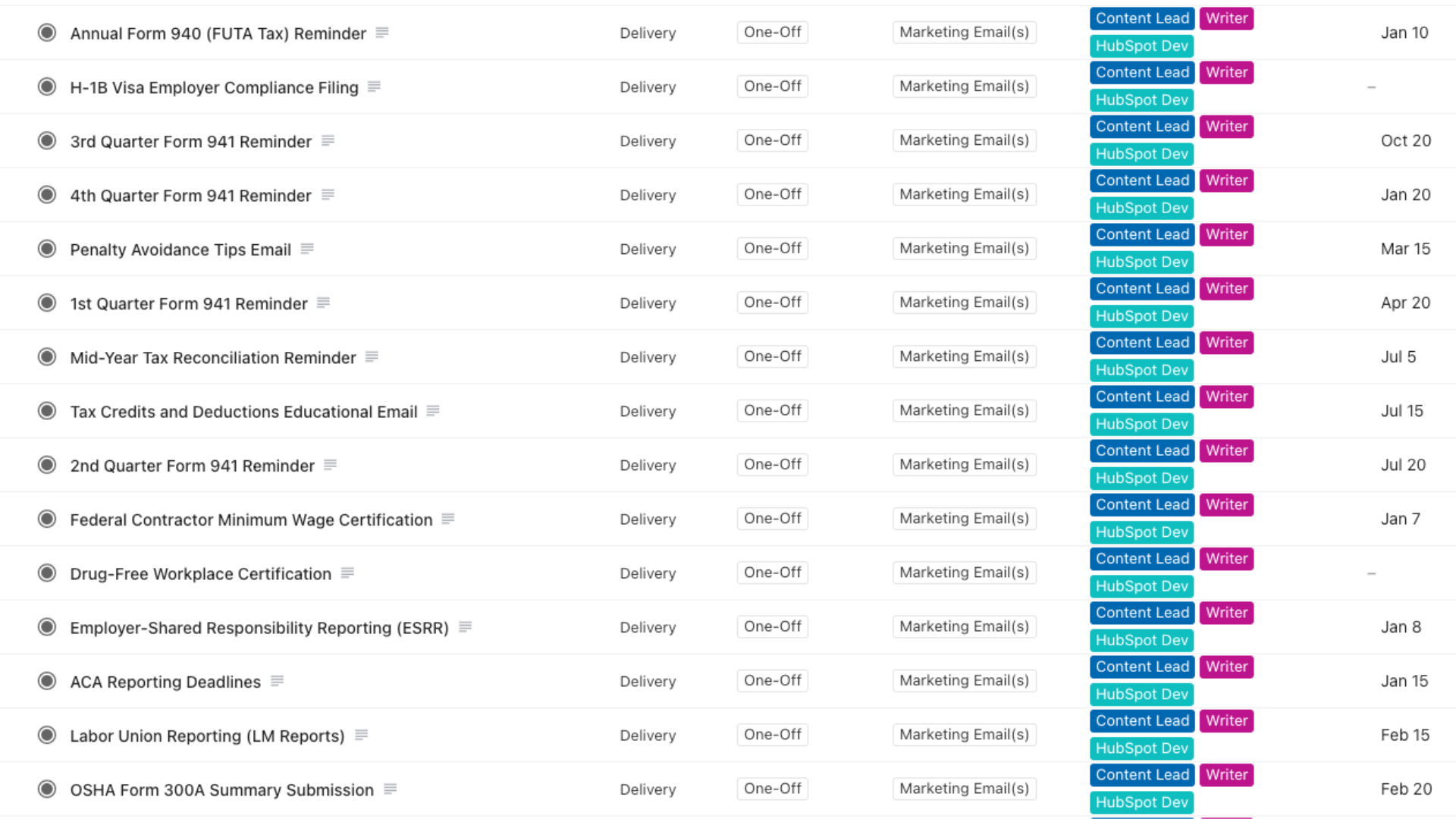
Task: Click notes icon beside OSHA Form 300A Summary
Action: point(391,789)
